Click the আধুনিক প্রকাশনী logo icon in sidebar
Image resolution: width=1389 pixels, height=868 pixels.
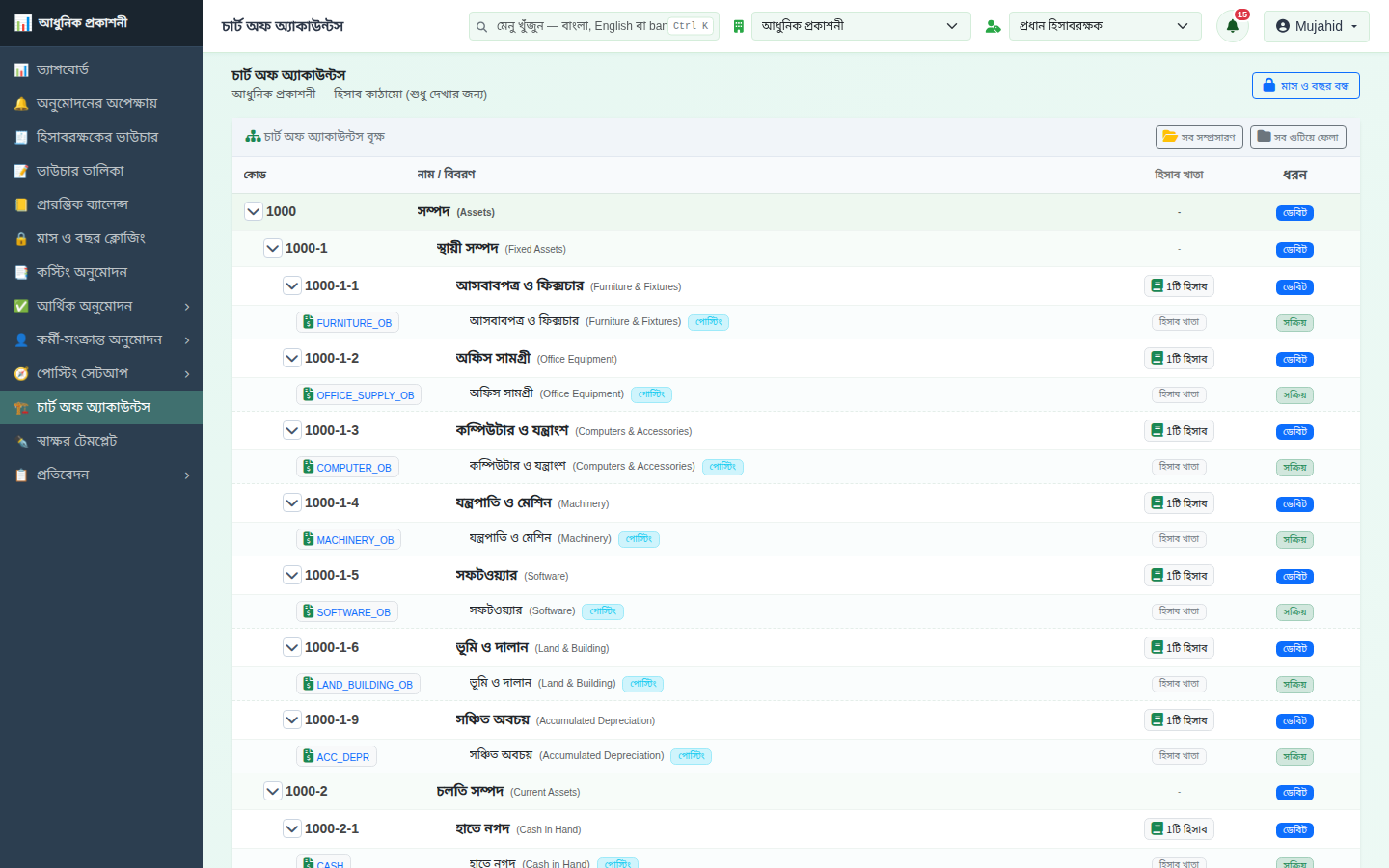23,22
